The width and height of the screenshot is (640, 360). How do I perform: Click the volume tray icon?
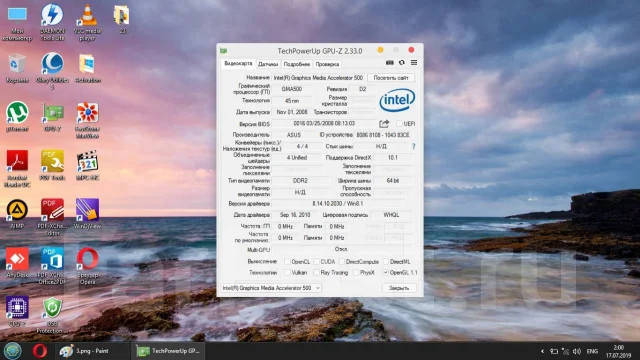coord(577,351)
